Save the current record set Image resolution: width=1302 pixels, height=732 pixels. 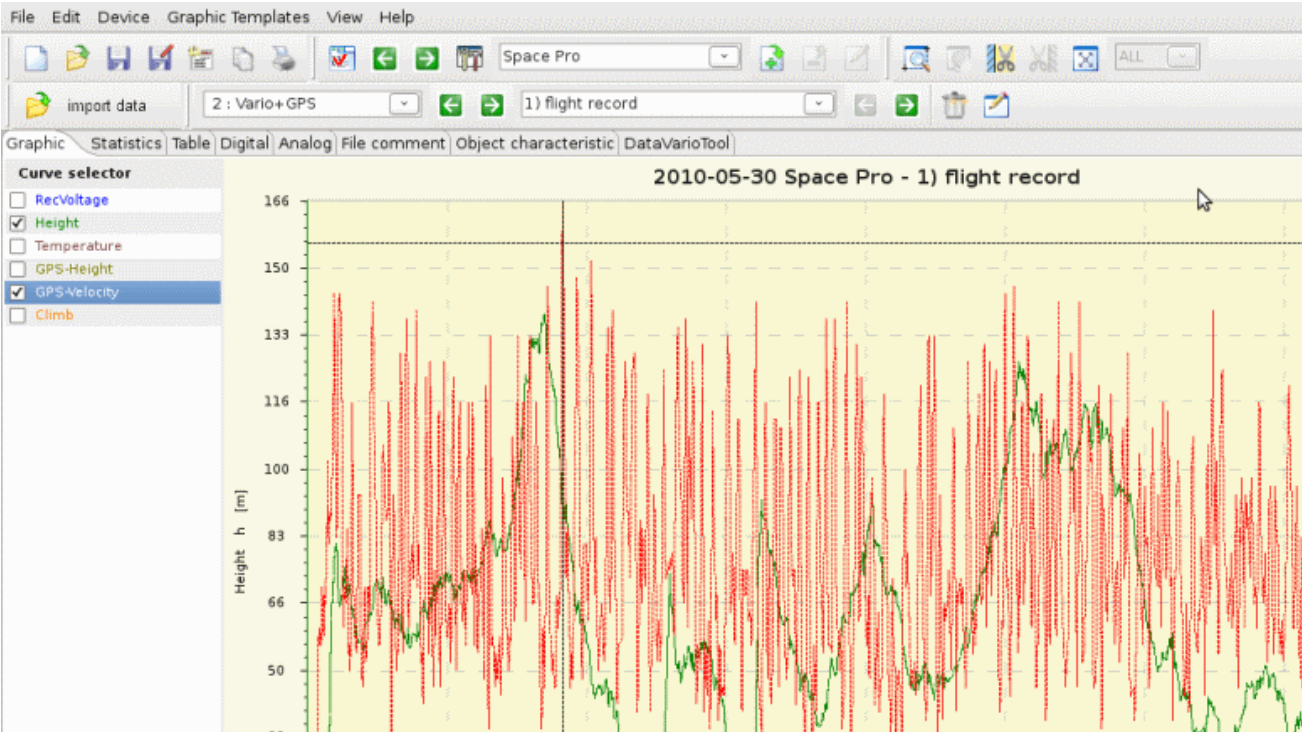point(119,58)
